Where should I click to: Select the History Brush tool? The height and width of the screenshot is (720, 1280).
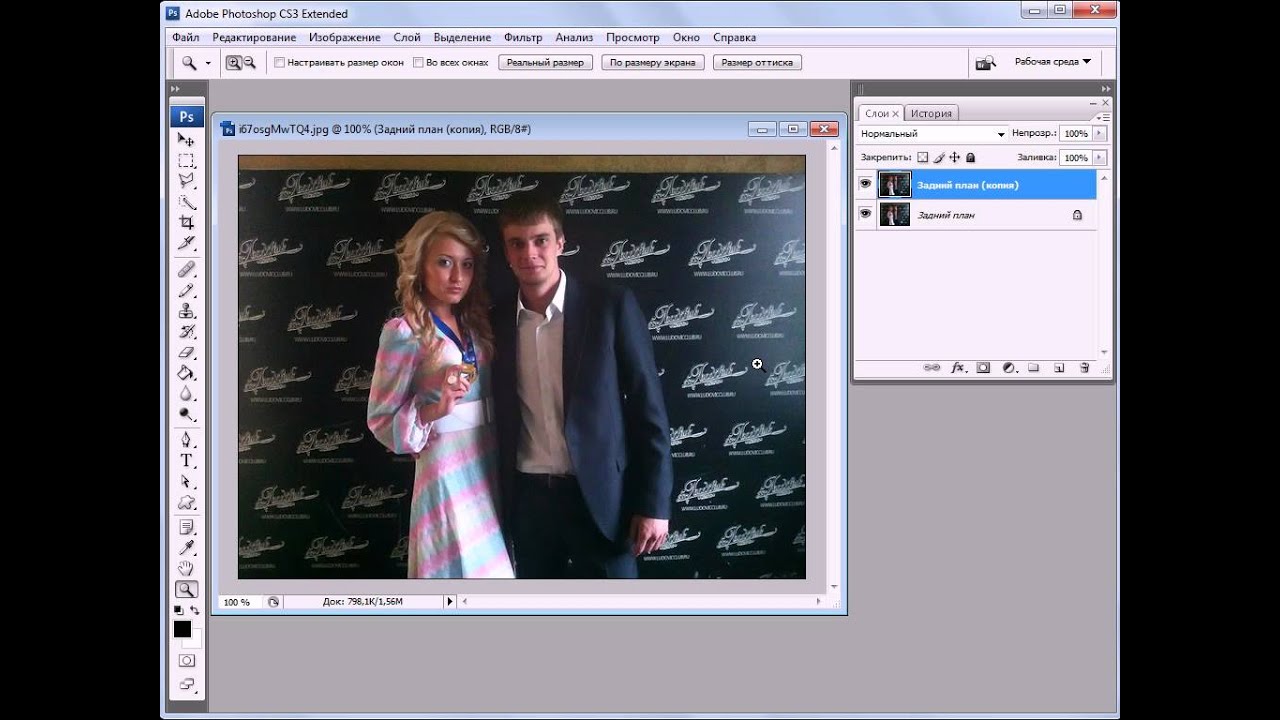[187, 332]
